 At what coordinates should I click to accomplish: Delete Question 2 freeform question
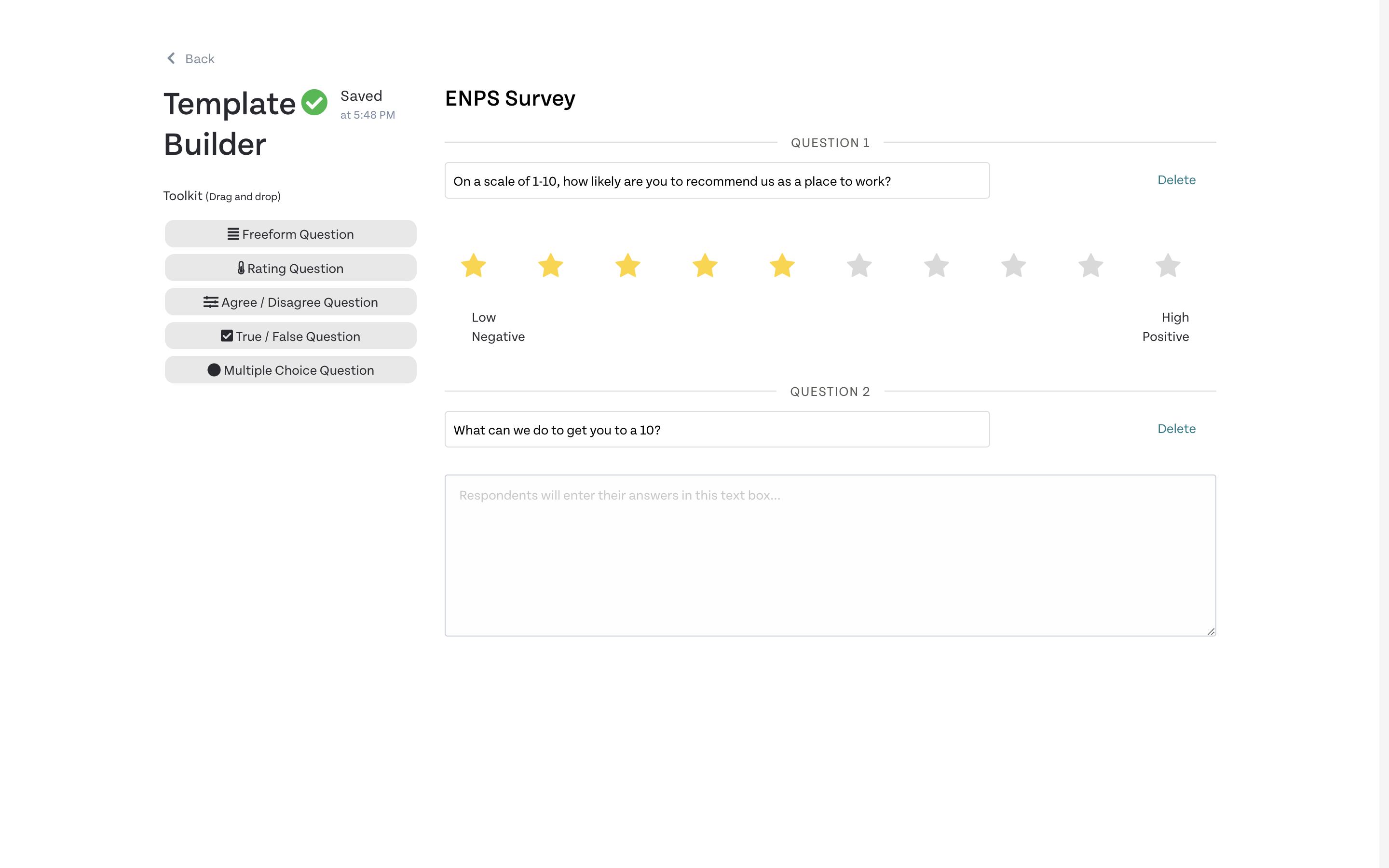[1176, 428]
